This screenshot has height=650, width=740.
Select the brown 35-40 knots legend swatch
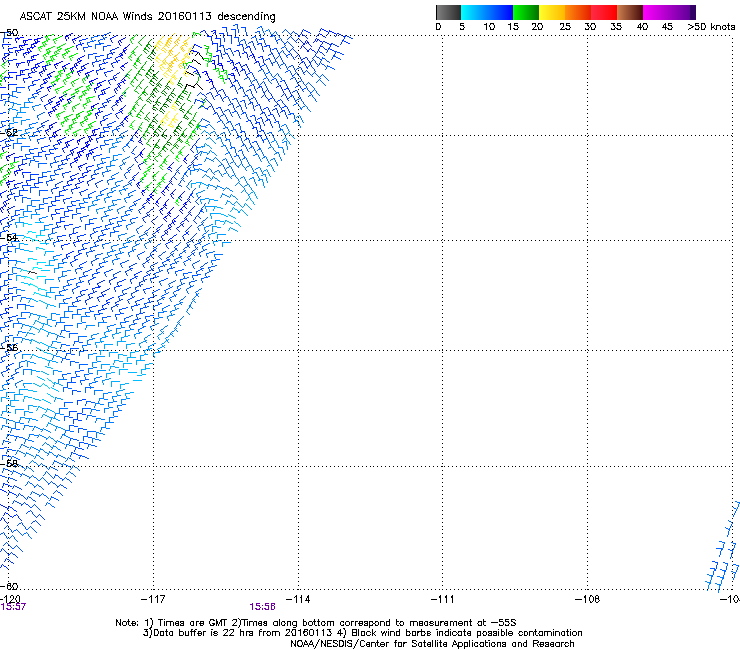click(630, 12)
